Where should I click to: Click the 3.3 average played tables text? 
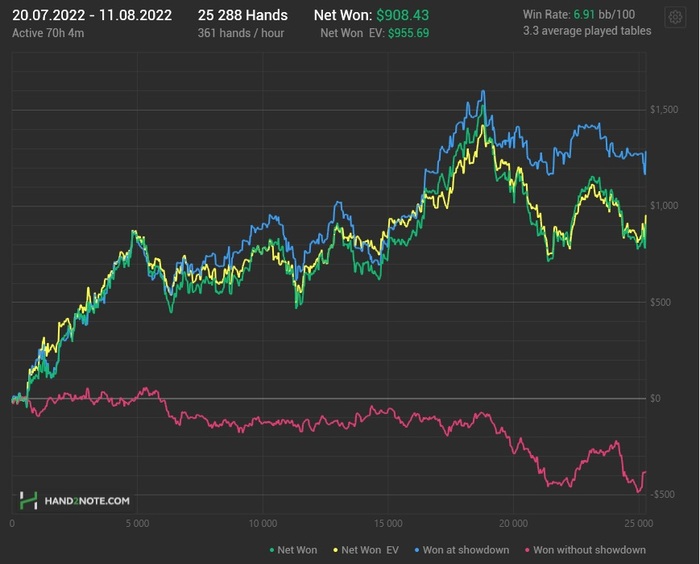pos(587,31)
